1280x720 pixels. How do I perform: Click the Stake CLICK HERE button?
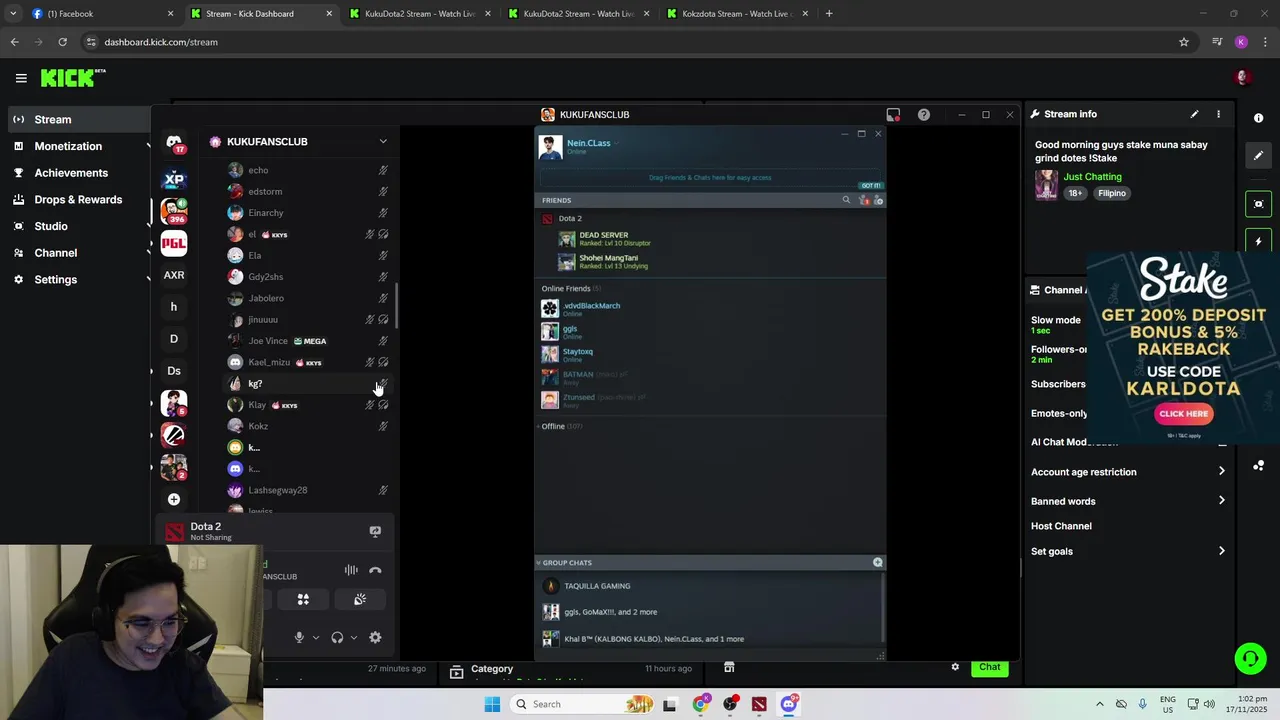coord(1184,414)
